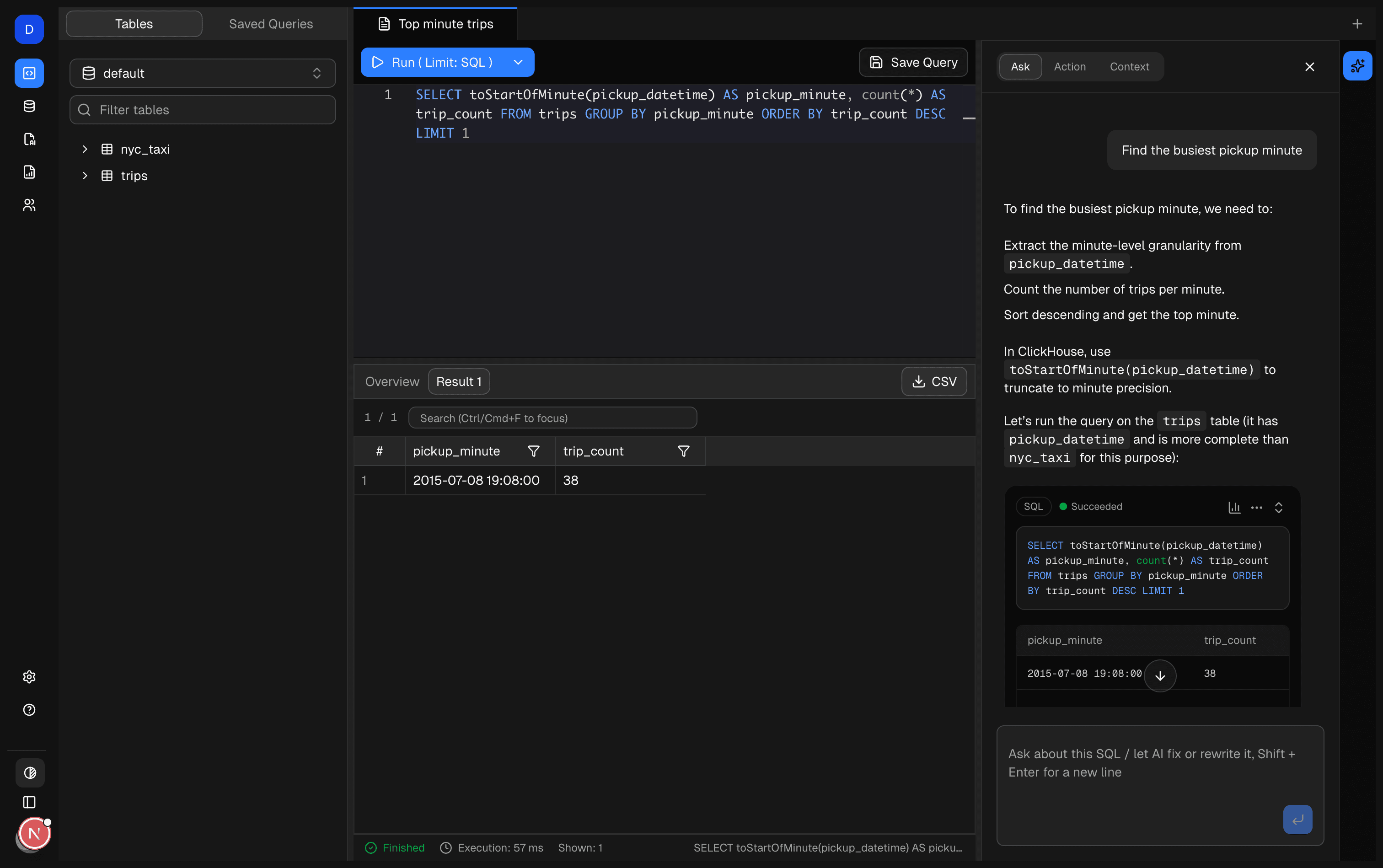Viewport: 1383px width, 868px height.
Task: Click the help question mark icon
Action: click(29, 710)
